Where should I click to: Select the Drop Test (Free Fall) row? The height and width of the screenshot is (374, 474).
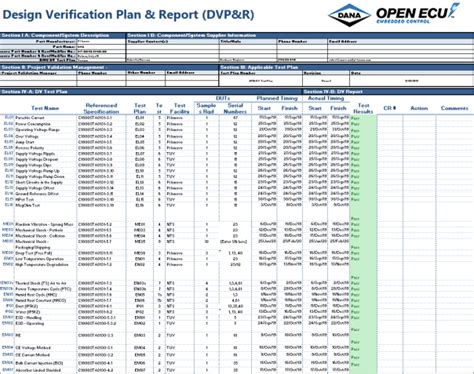[x=34, y=253]
